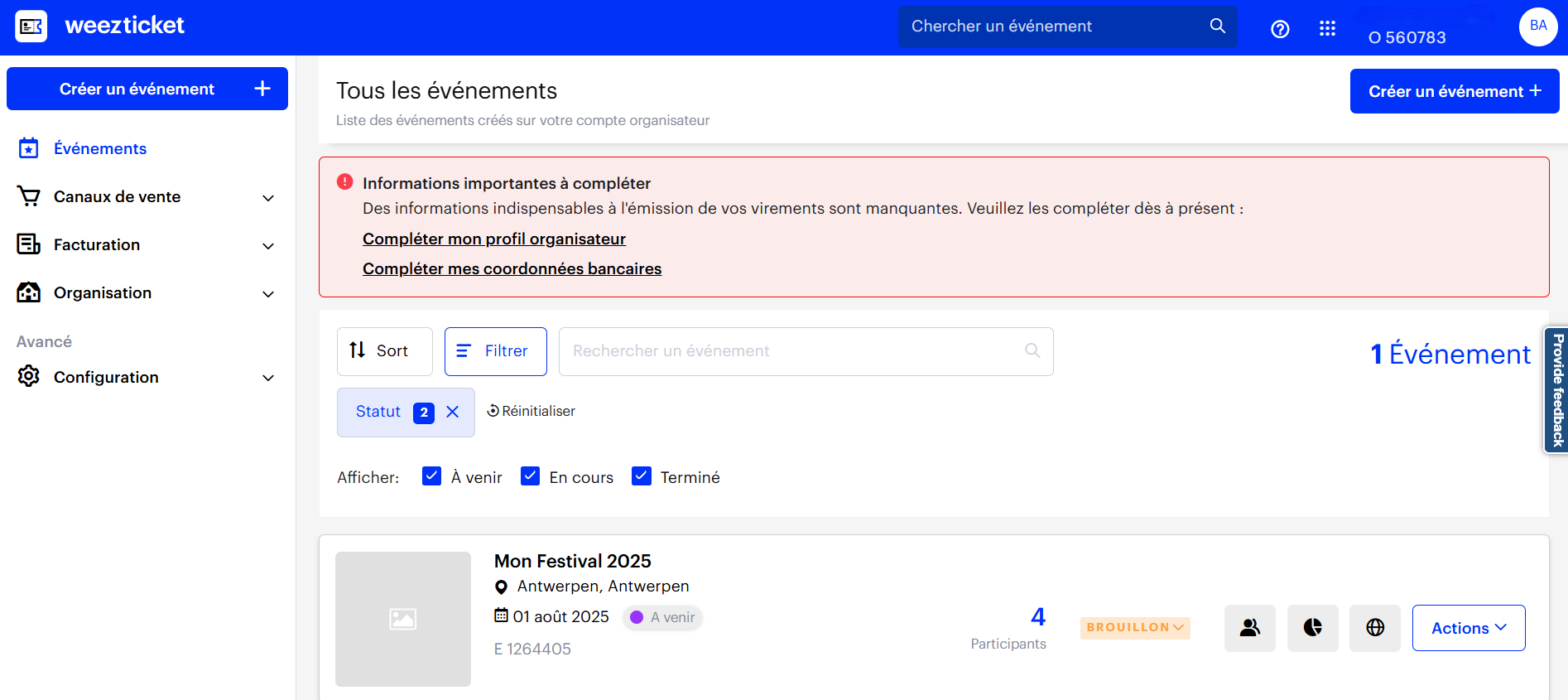The width and height of the screenshot is (1568, 700).
Task: Uncheck the À venir checkbox
Action: point(431,476)
